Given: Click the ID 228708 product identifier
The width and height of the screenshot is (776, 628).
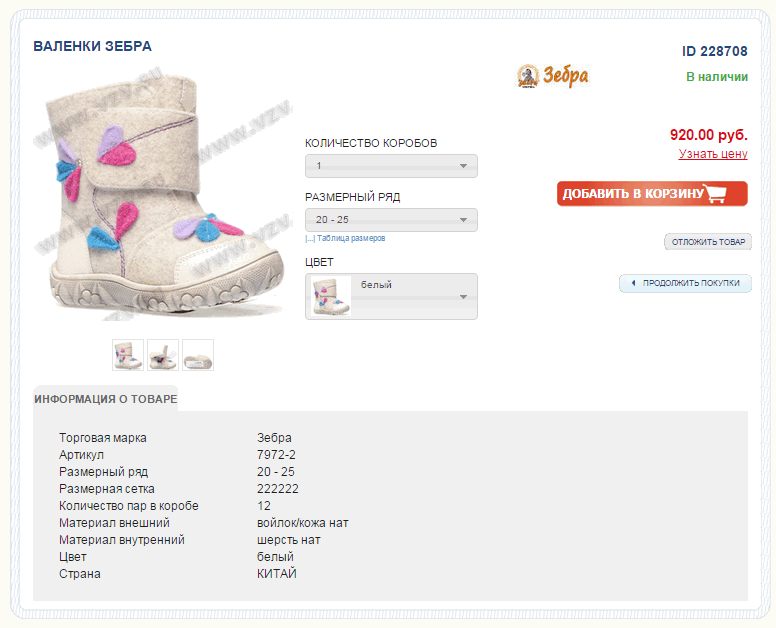Looking at the screenshot, I should click(x=714, y=51).
